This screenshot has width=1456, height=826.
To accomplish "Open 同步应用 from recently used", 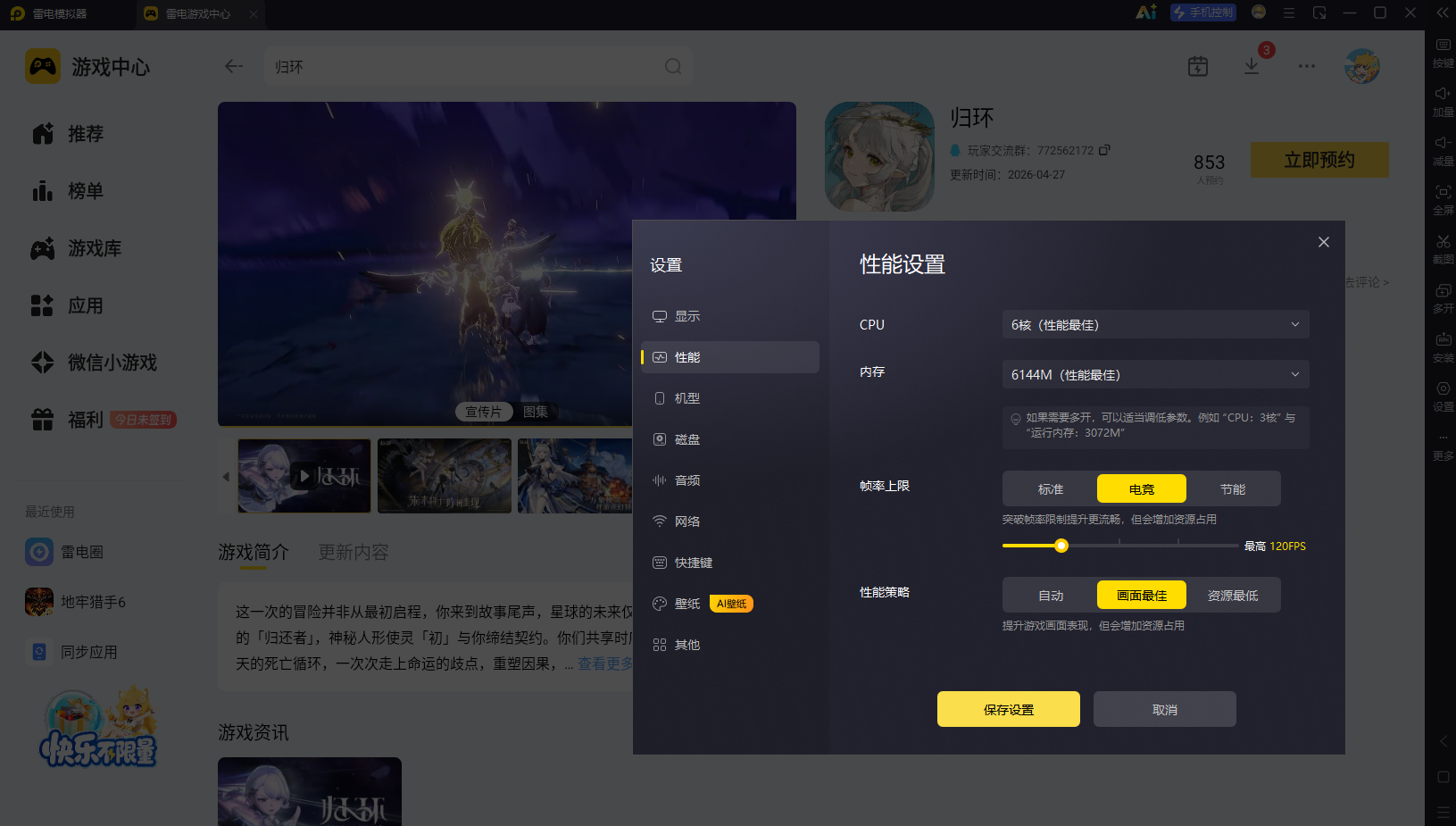I will (x=71, y=652).
